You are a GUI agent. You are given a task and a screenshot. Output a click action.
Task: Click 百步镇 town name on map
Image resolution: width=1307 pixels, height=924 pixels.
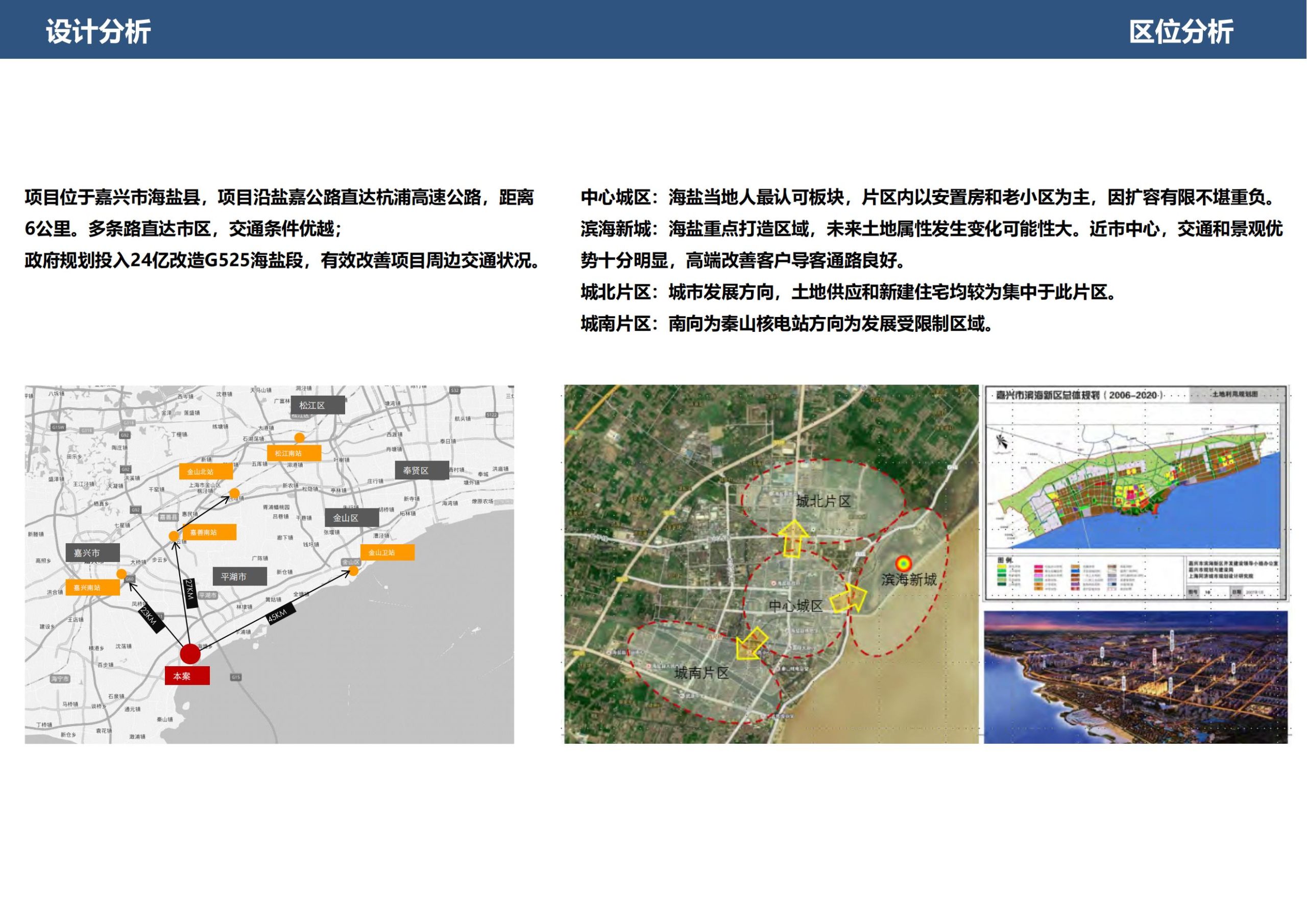(x=105, y=665)
